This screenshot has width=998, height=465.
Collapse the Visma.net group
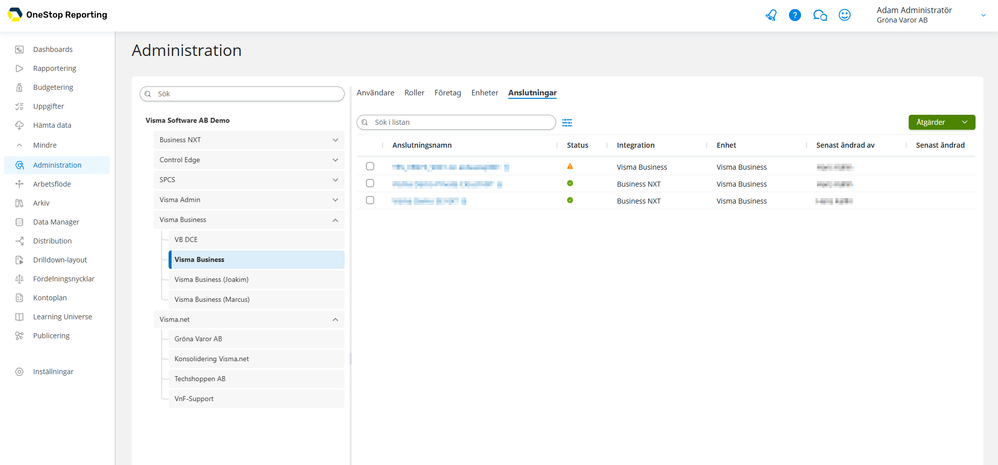tap(335, 320)
